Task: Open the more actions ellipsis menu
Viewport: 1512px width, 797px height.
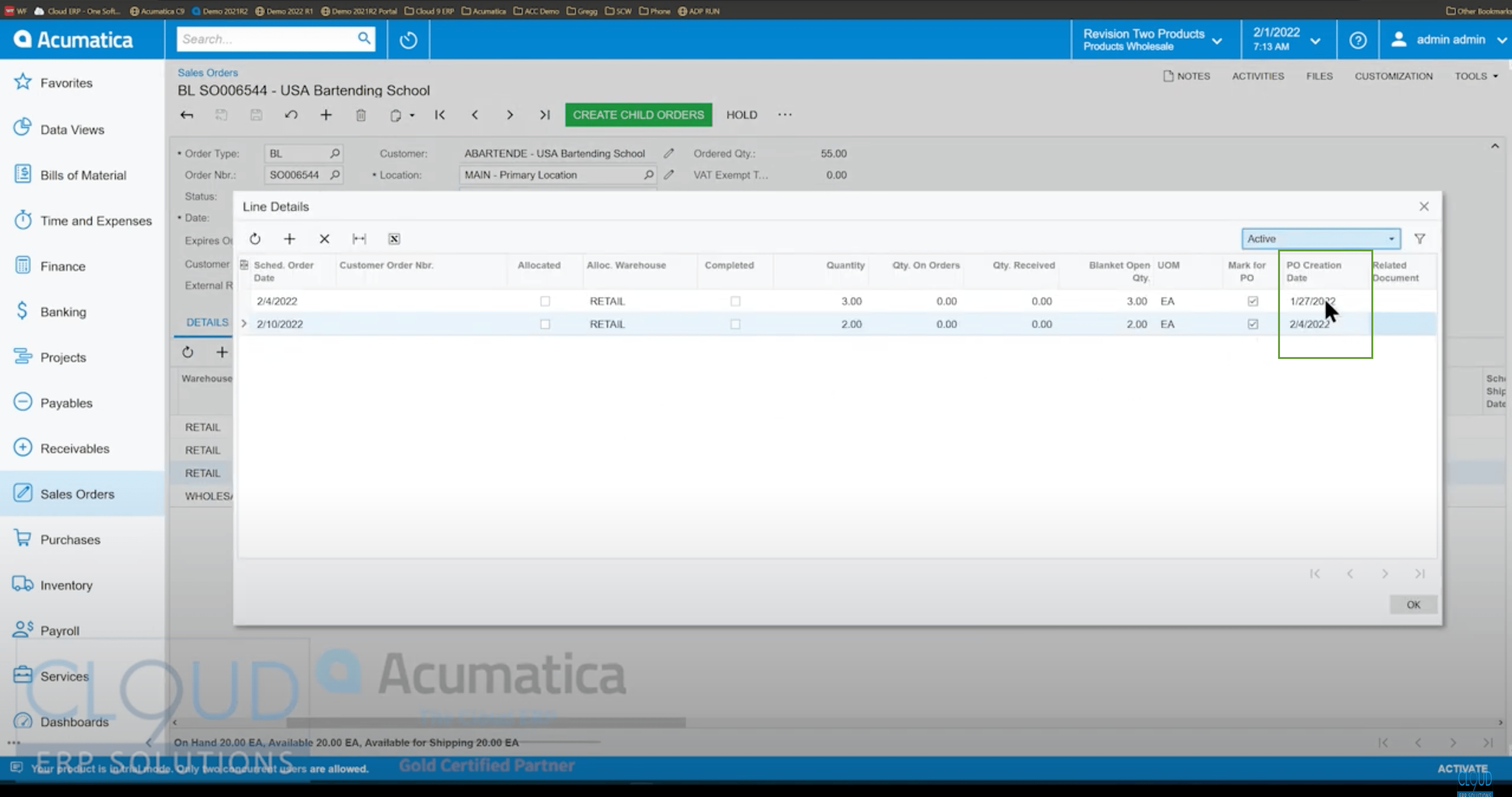Action: click(x=785, y=115)
